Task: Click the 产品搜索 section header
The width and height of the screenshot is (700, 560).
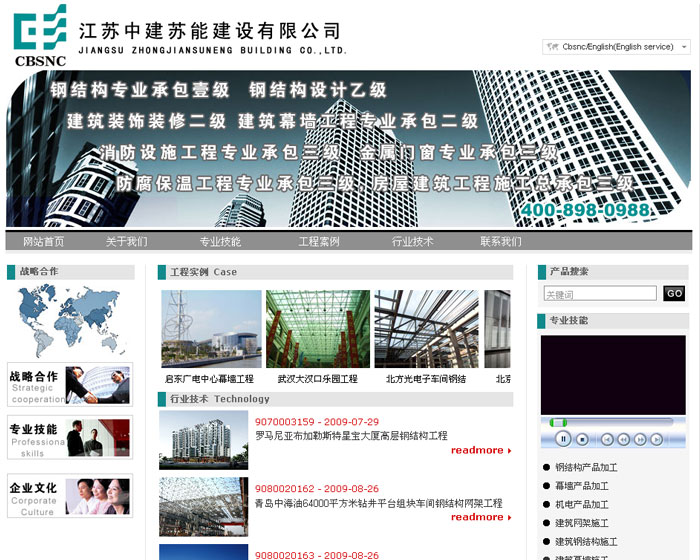Action: (x=613, y=272)
